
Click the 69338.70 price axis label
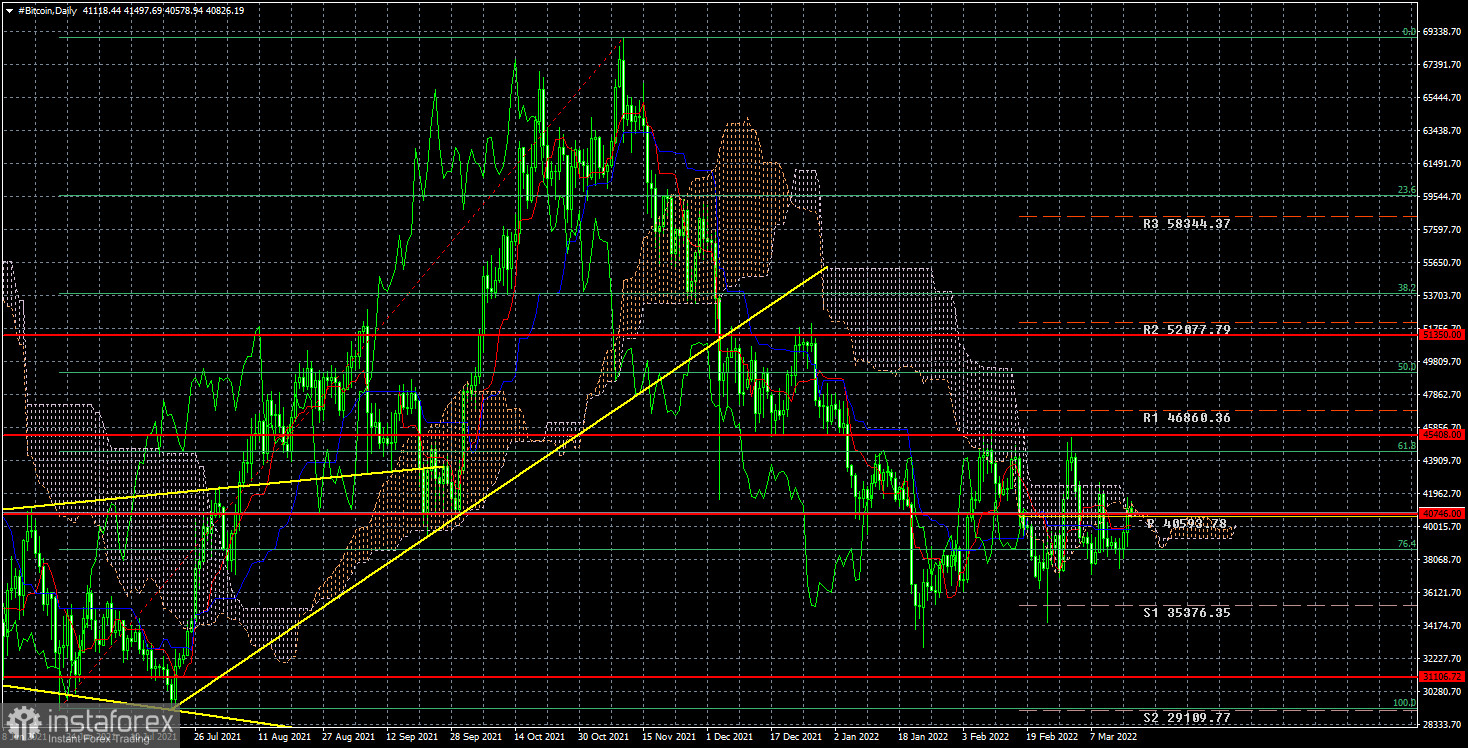click(1443, 32)
